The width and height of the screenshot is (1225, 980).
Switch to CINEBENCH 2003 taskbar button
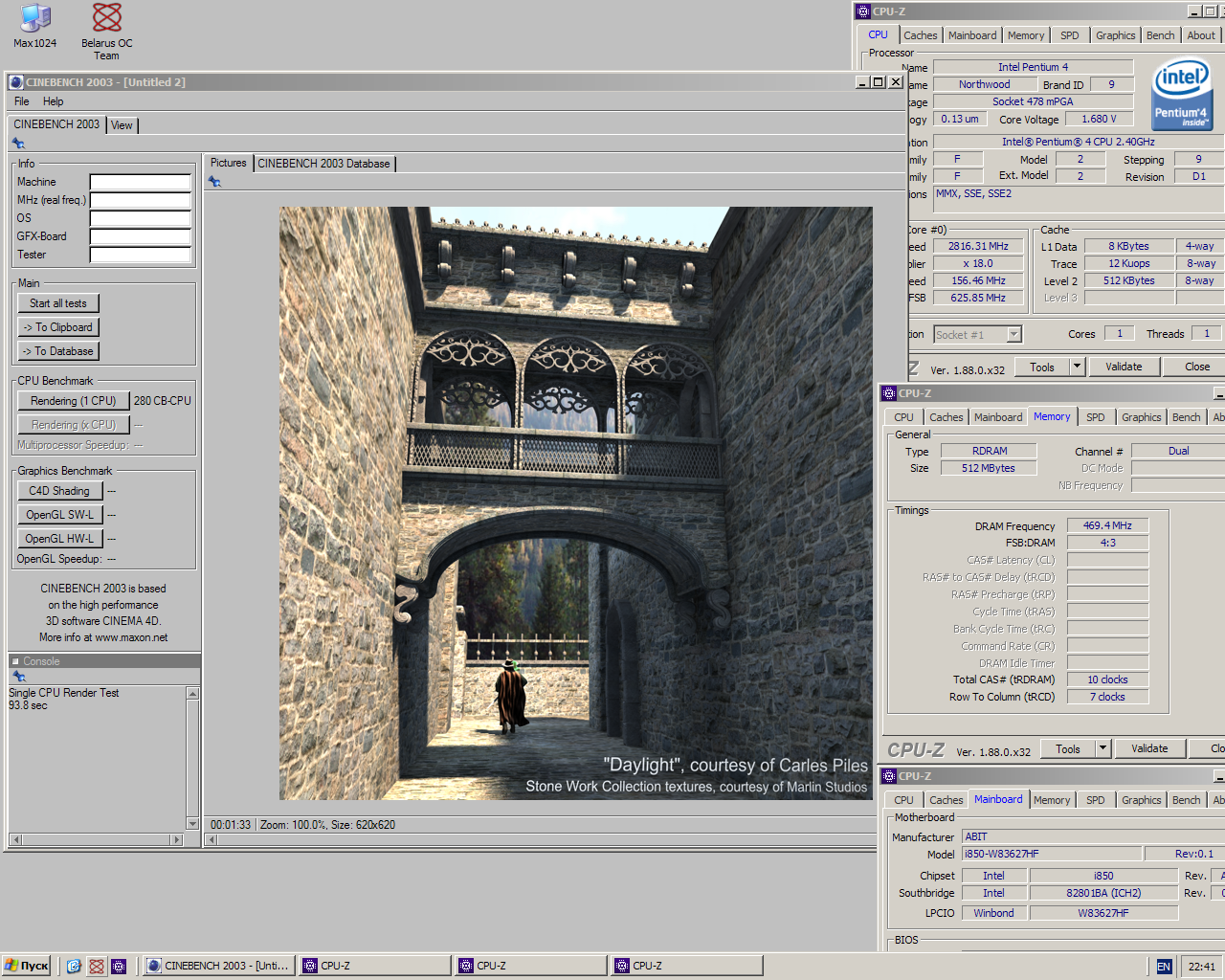pos(218,966)
